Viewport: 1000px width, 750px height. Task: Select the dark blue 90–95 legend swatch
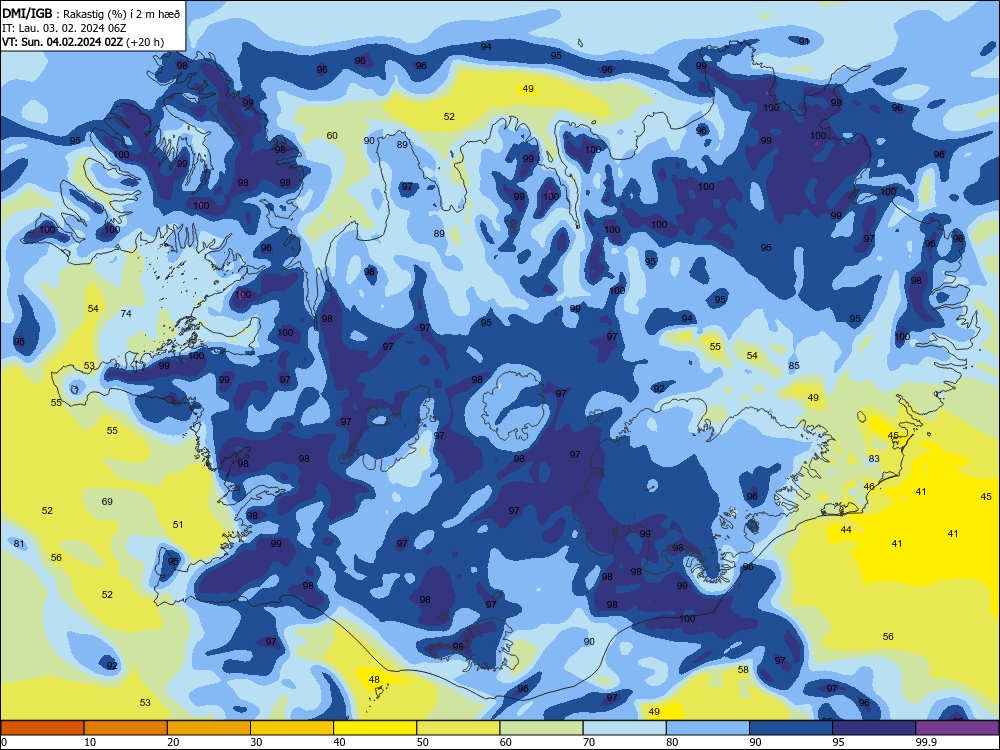pyautogui.click(x=791, y=728)
